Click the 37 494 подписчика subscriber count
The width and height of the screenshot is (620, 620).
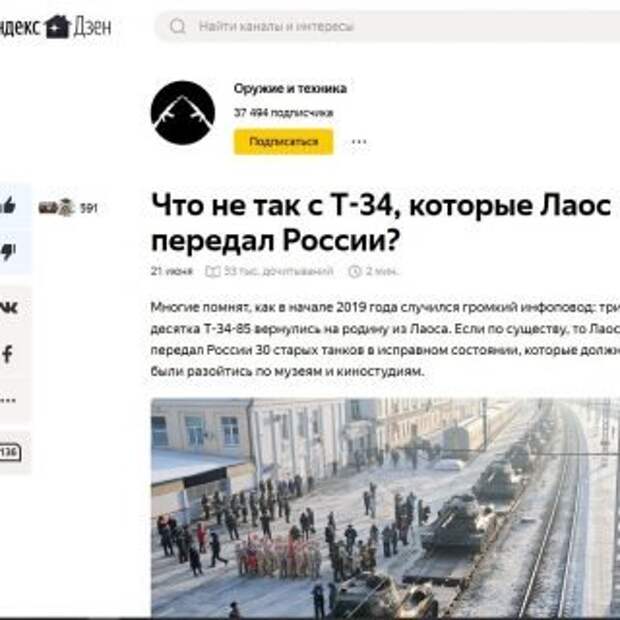coord(284,113)
